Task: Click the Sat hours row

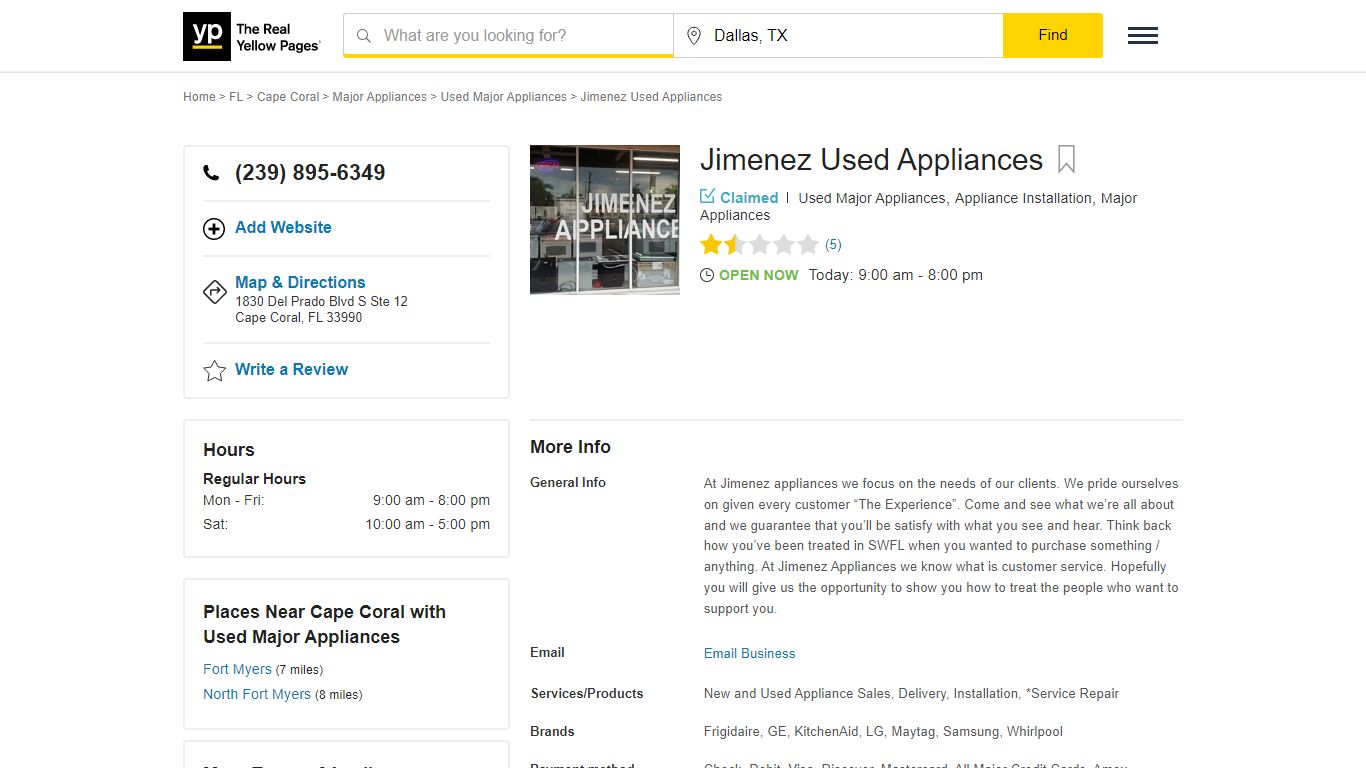Action: 346,524
